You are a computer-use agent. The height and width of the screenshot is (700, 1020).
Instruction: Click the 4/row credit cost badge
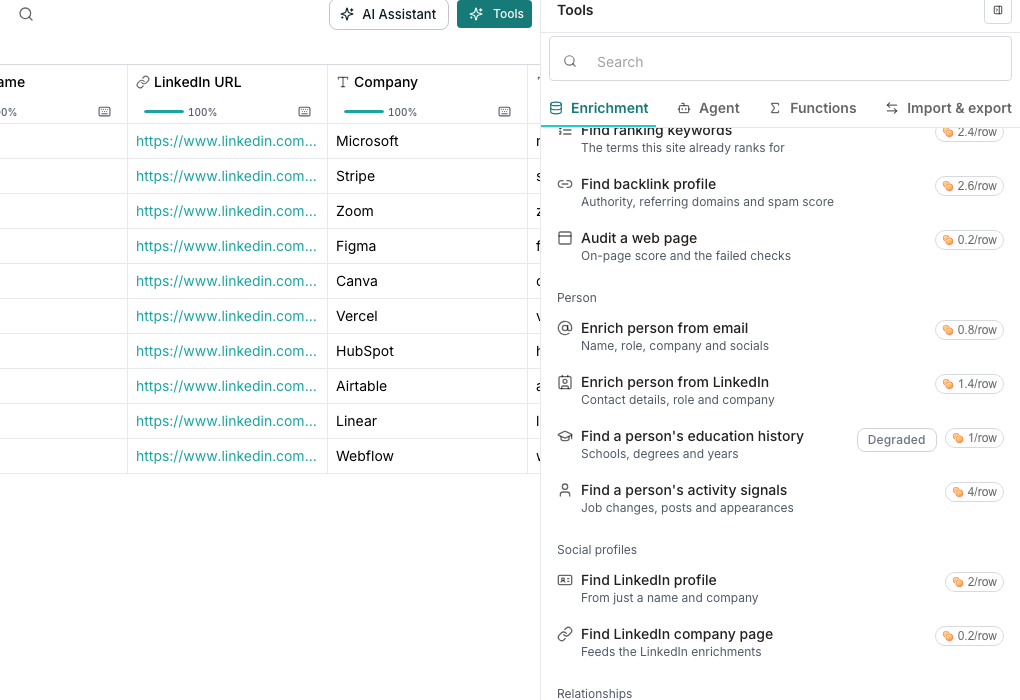coord(974,492)
